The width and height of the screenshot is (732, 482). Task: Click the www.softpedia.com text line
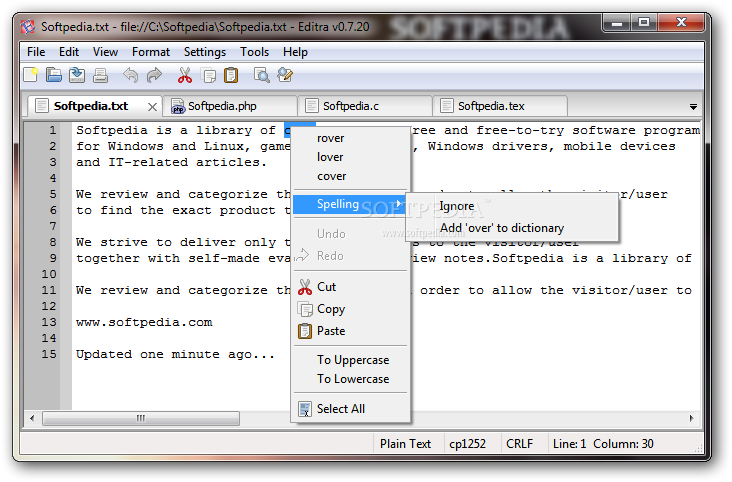(x=144, y=323)
